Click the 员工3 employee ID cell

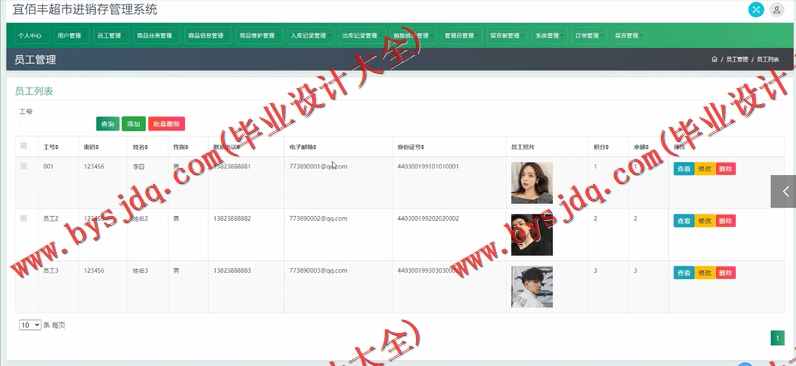[x=51, y=271]
